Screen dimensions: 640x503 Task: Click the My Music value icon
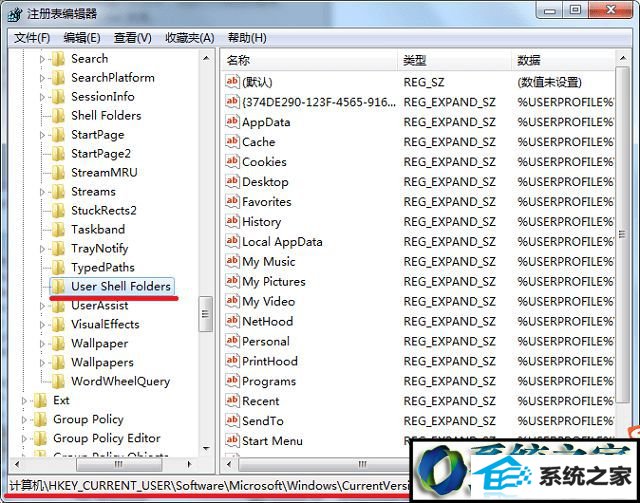(x=232, y=261)
